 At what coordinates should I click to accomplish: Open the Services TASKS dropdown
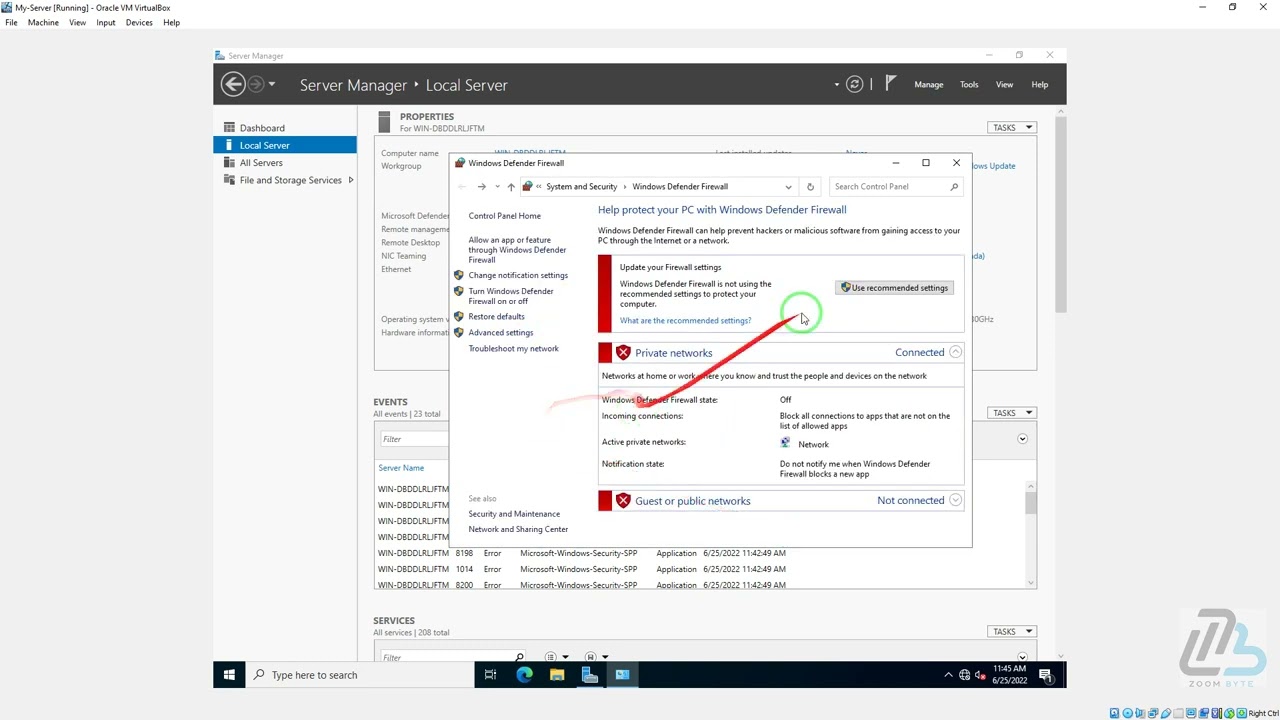[1012, 632]
